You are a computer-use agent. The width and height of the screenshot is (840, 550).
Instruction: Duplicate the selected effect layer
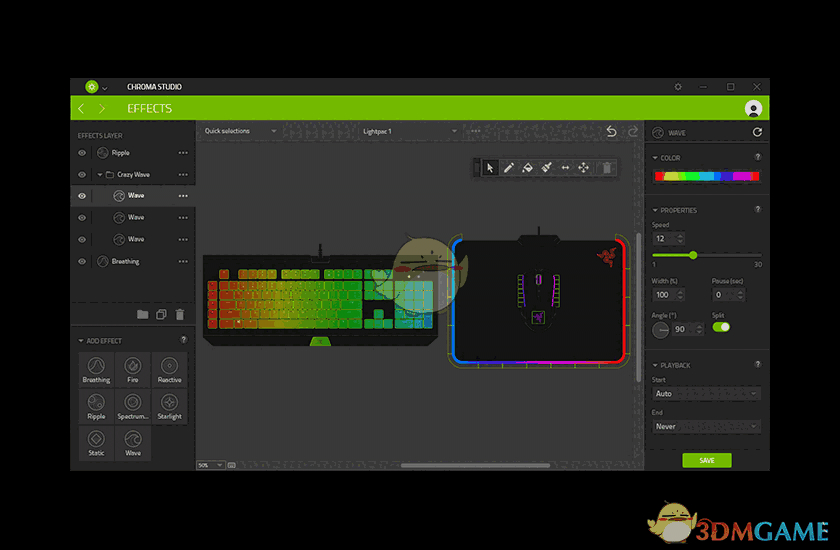161,314
